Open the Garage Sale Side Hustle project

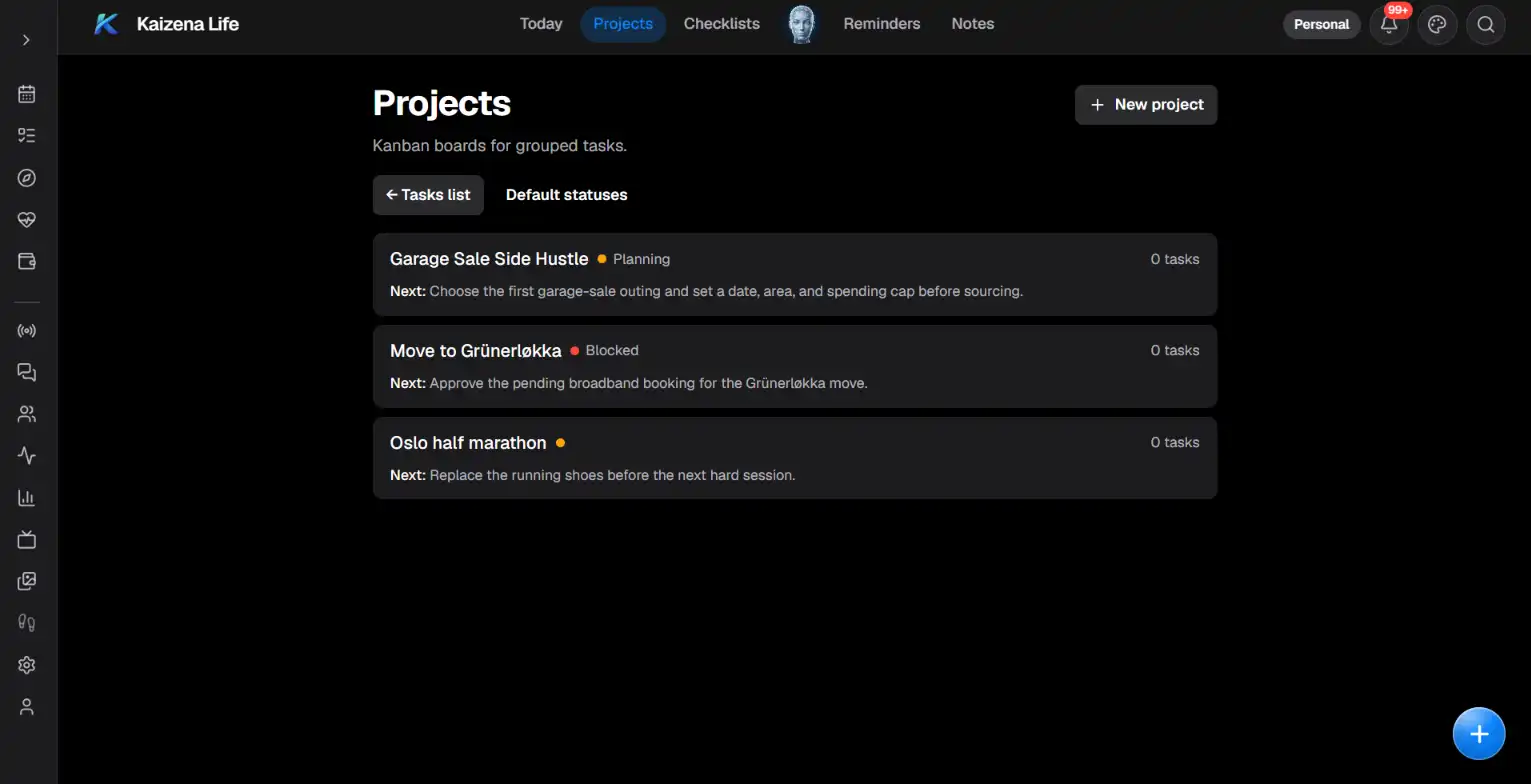795,275
